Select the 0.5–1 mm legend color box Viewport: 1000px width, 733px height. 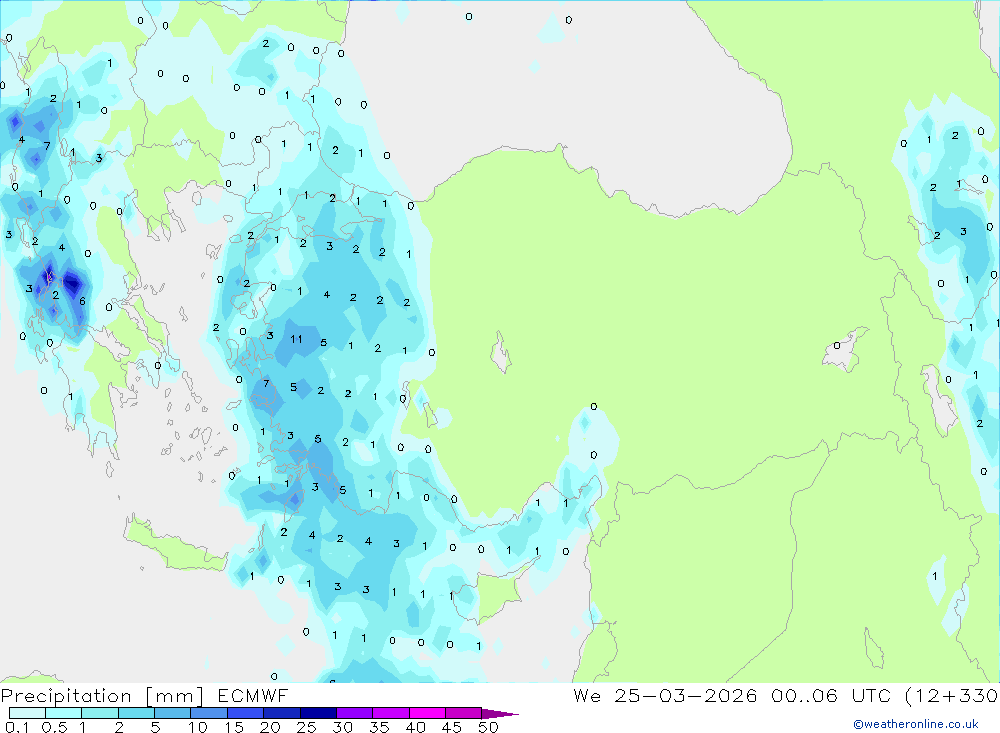click(x=63, y=713)
